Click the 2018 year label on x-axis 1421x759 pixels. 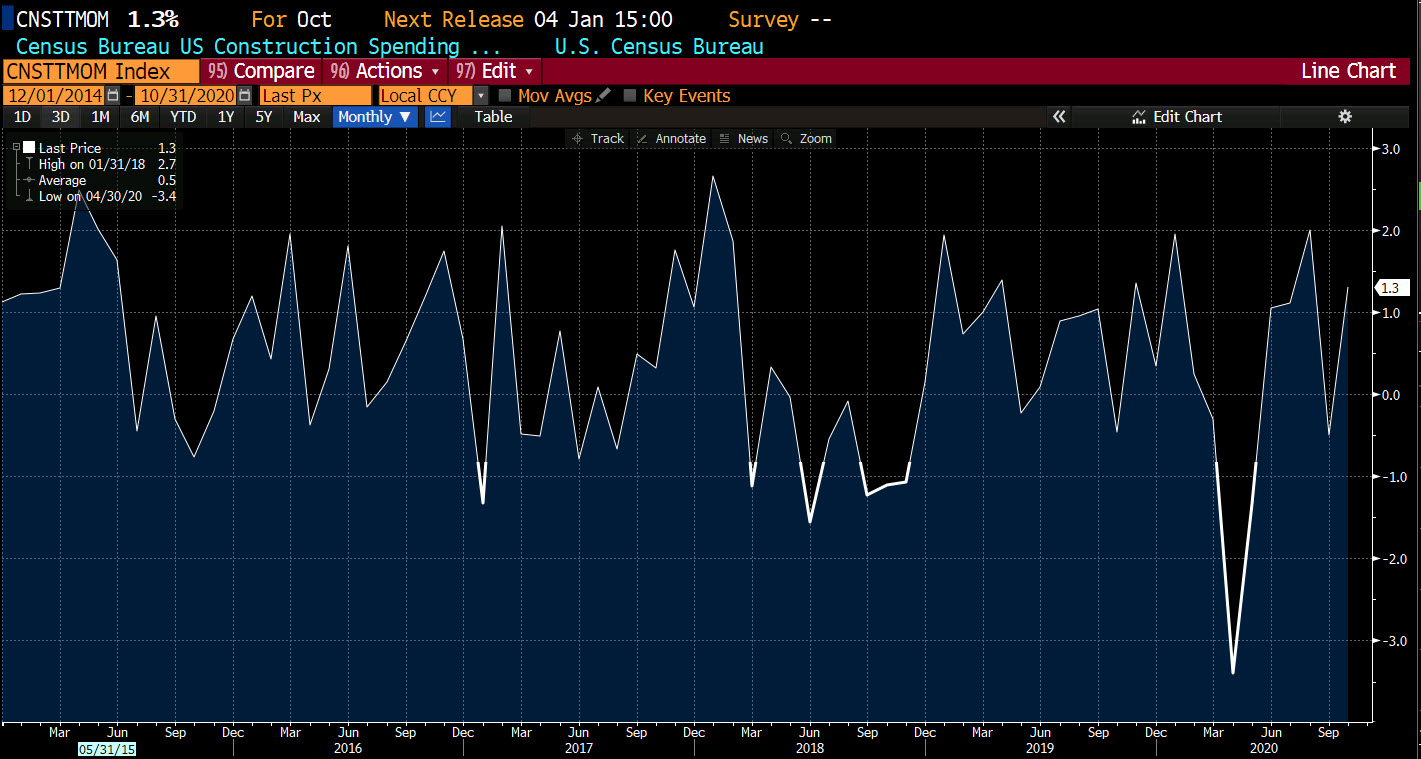810,748
